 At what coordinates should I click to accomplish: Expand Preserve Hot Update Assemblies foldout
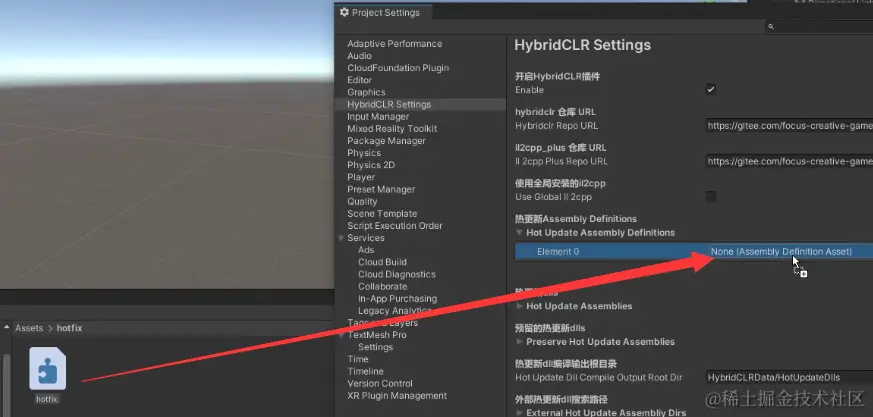[519, 341]
